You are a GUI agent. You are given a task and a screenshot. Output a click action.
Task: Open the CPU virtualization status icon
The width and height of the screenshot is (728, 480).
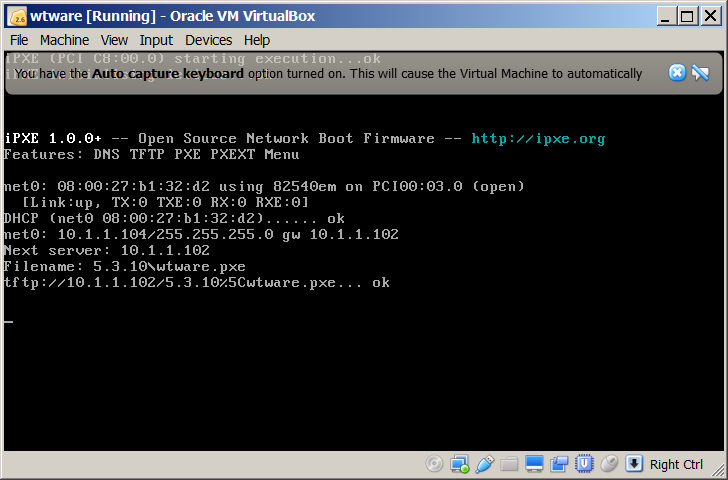tap(584, 464)
